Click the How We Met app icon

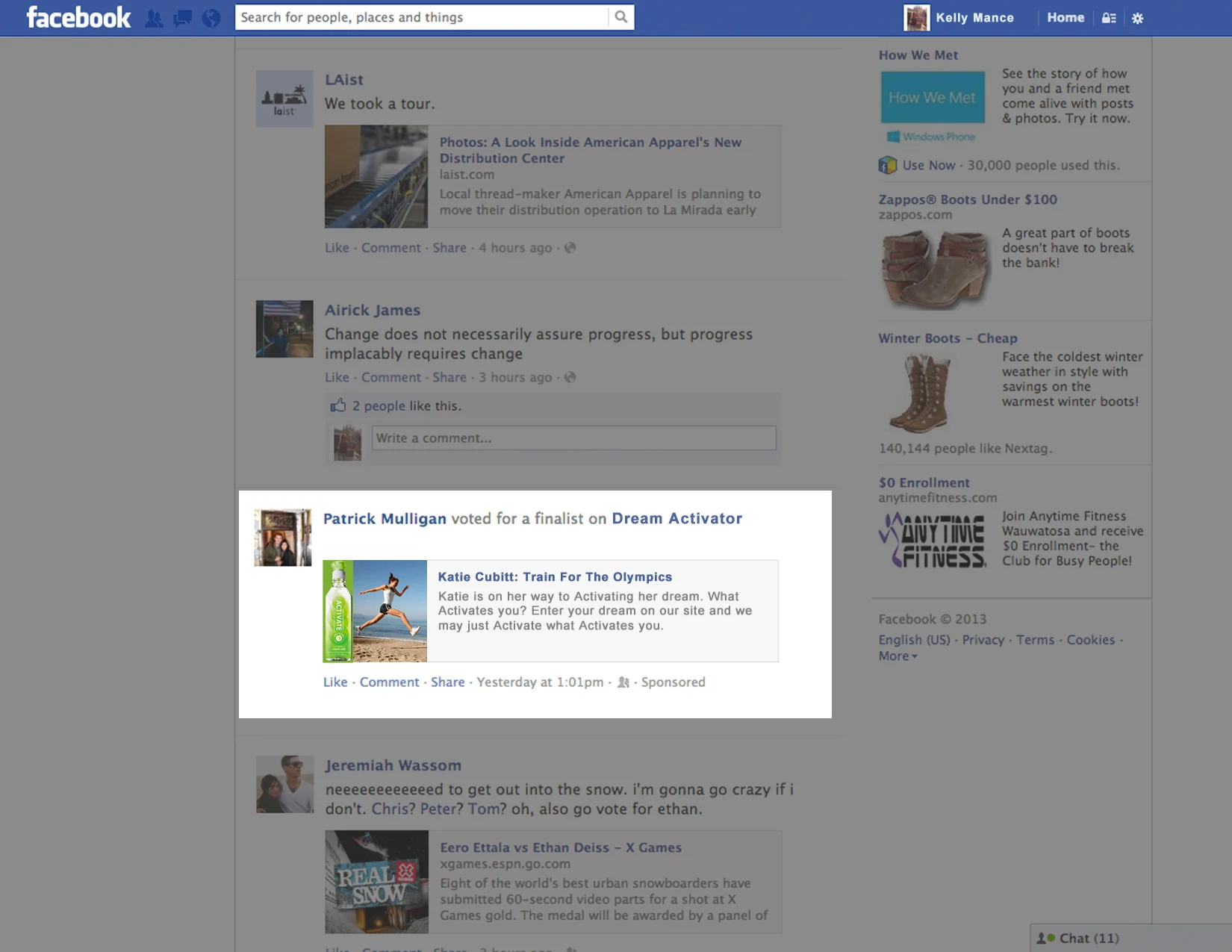point(932,97)
